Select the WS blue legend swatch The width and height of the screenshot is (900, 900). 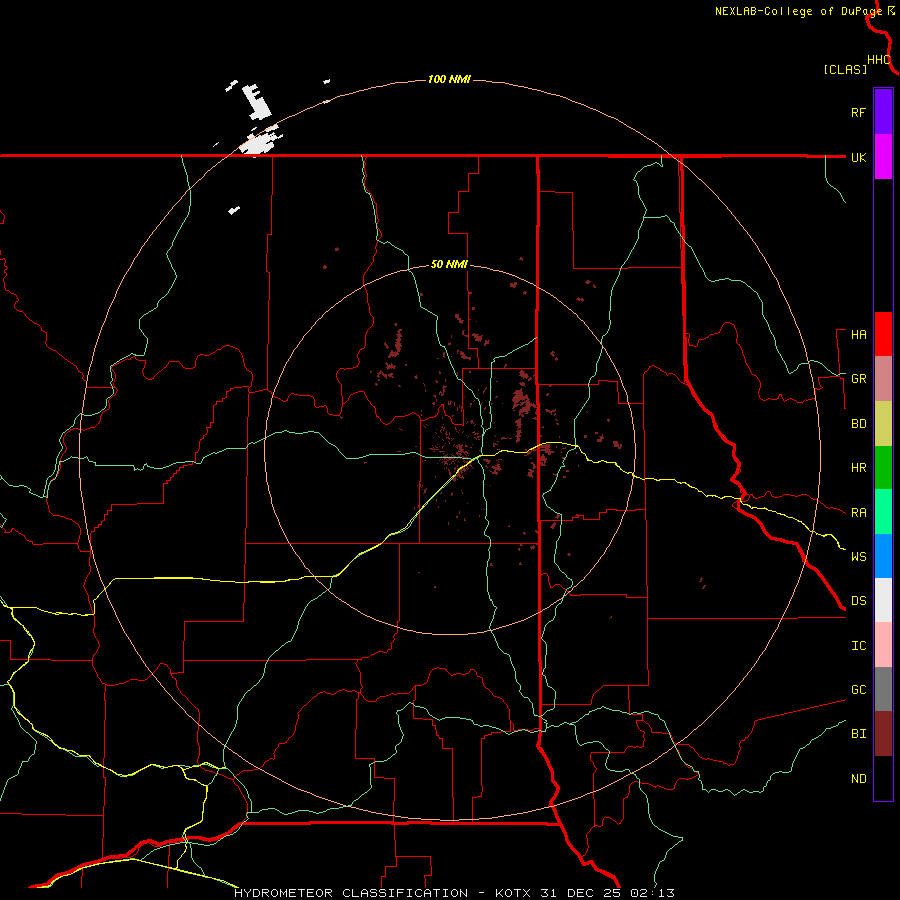883,556
